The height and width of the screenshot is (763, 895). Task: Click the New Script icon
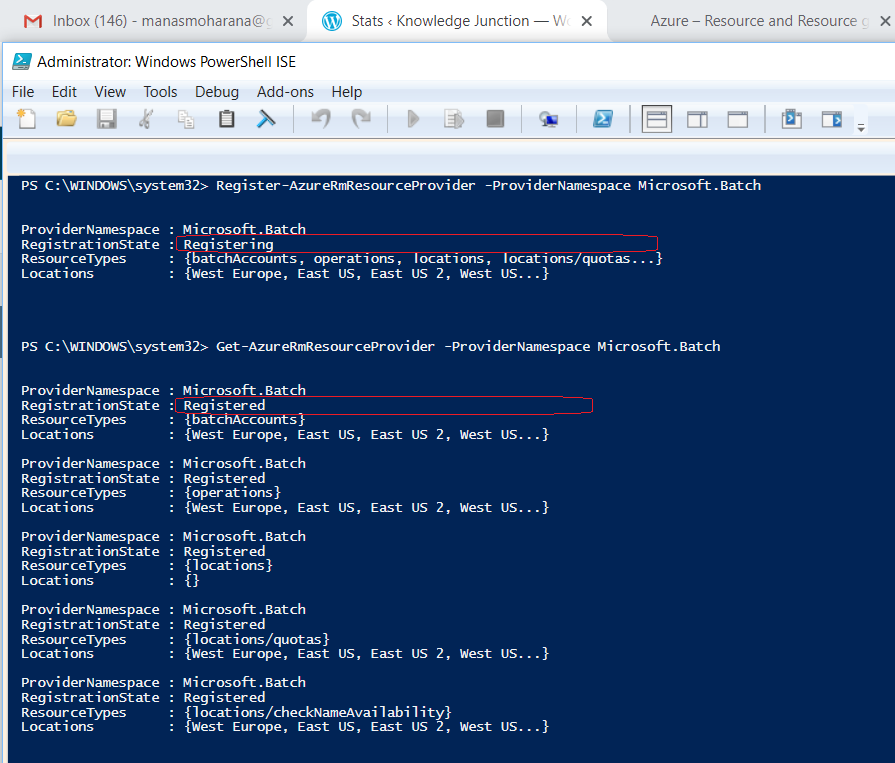(27, 119)
